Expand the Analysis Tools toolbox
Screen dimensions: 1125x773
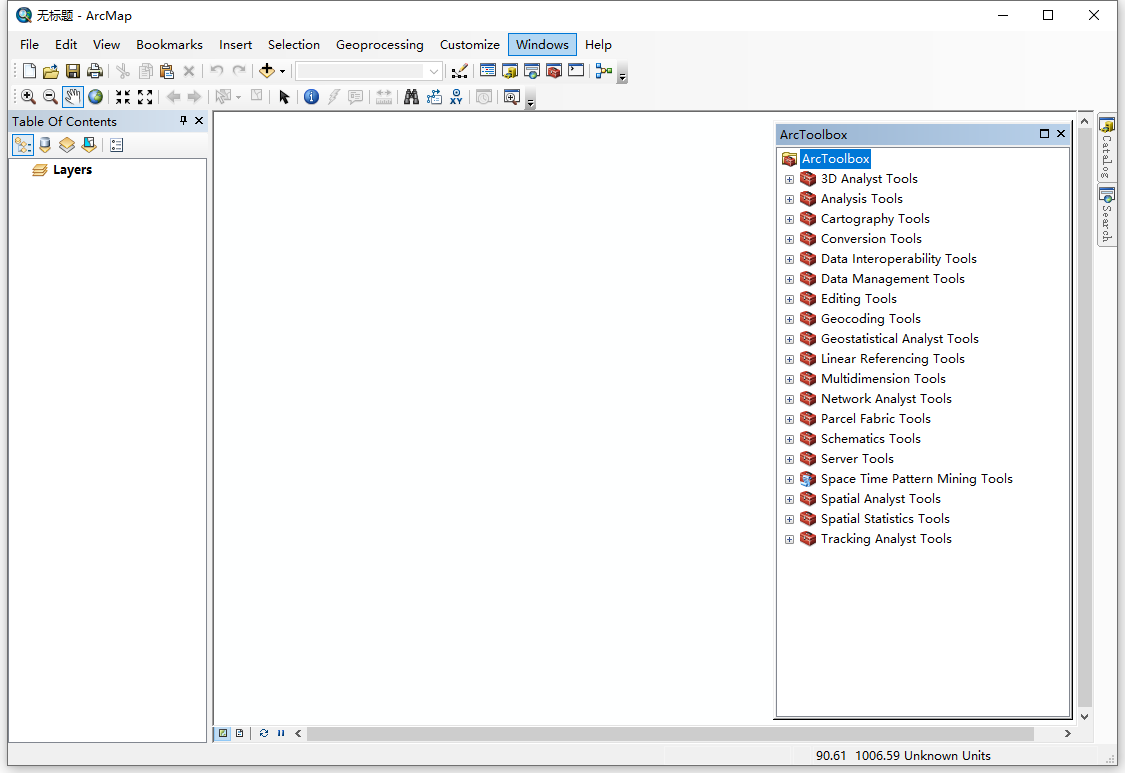tap(789, 200)
